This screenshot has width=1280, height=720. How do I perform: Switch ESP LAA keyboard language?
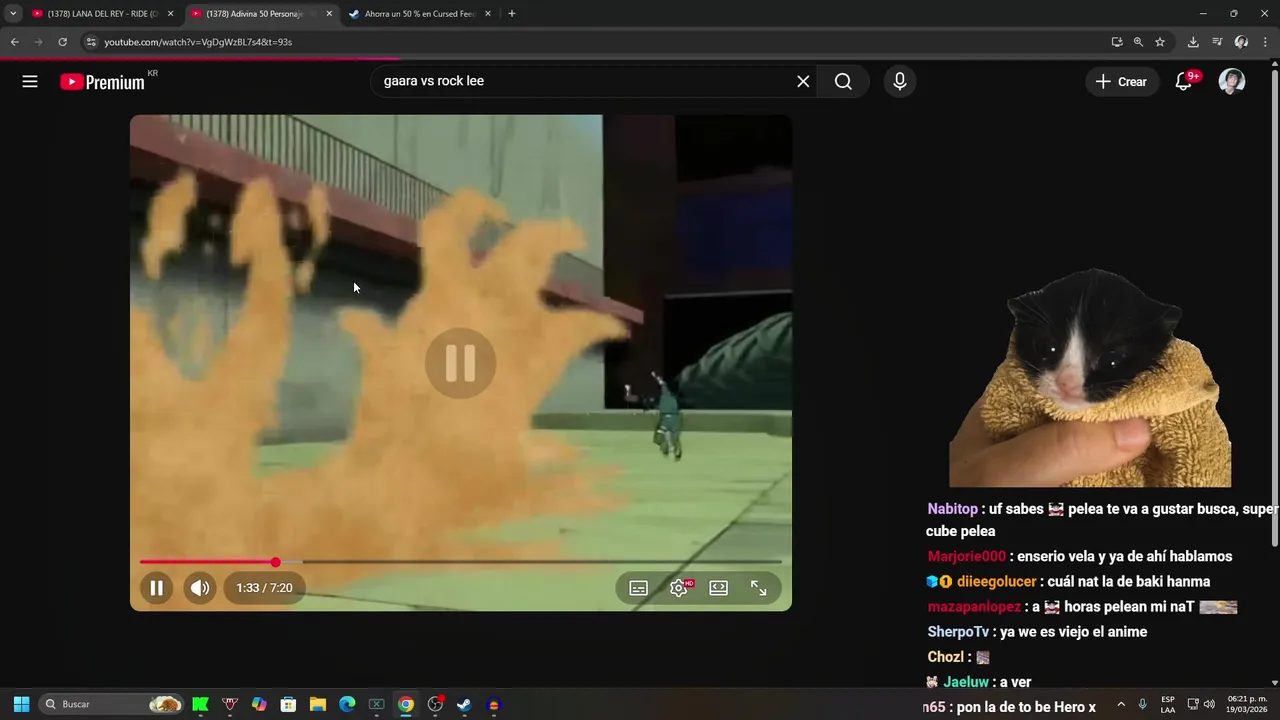point(1168,704)
